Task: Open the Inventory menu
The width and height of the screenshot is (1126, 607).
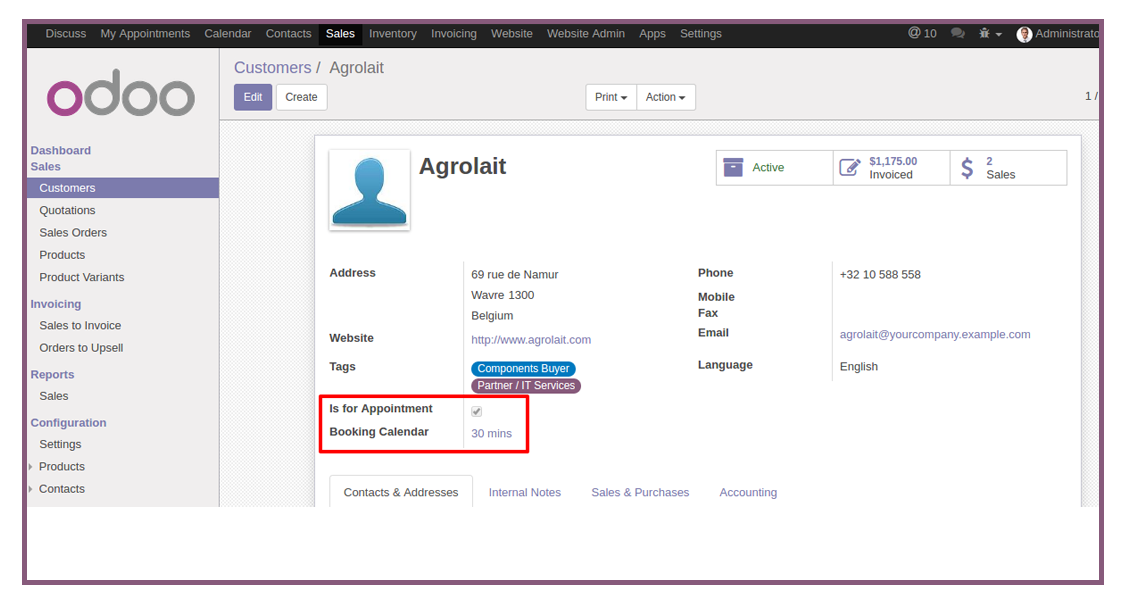Action: (393, 34)
